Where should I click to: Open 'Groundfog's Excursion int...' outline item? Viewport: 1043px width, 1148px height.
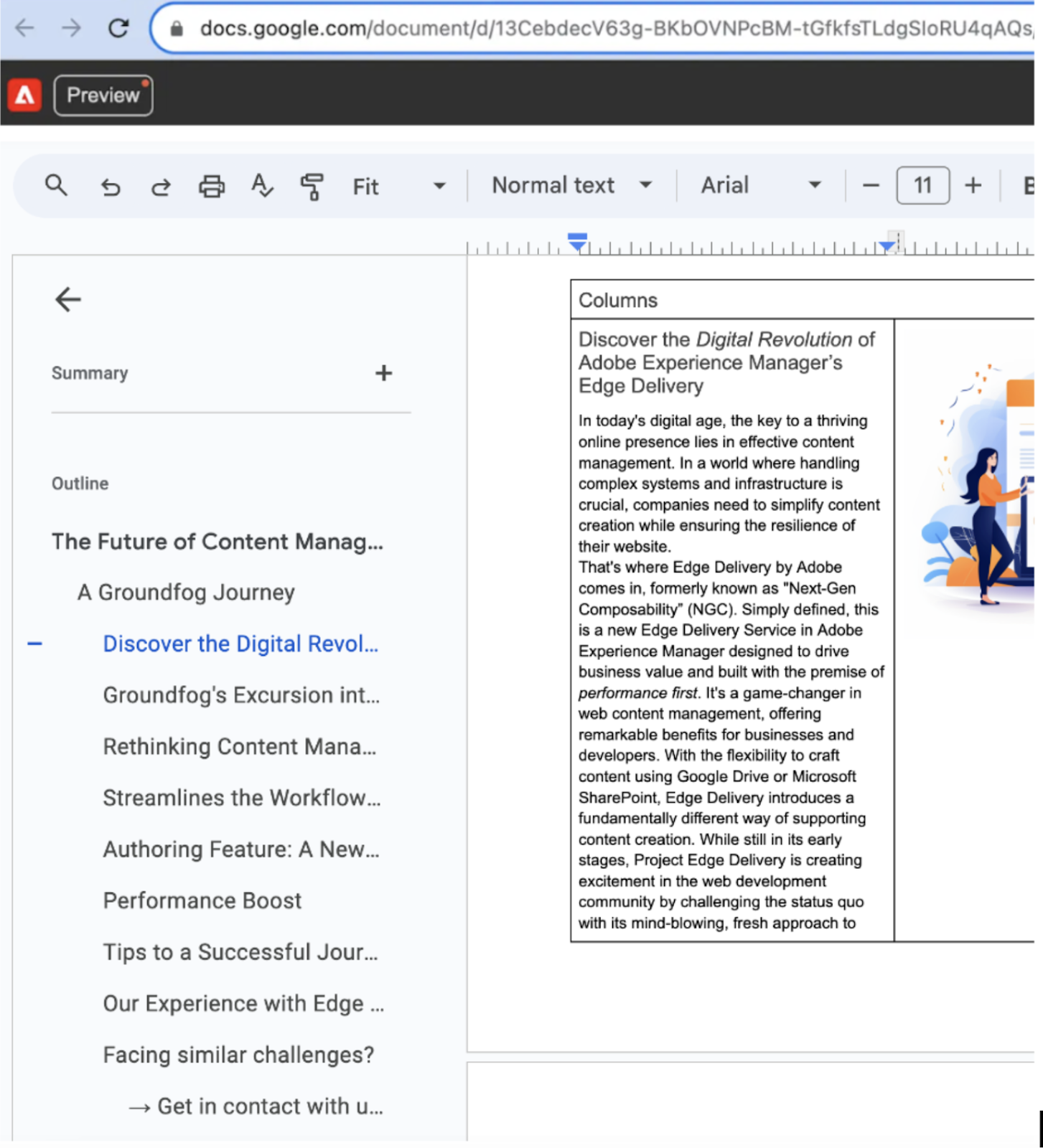point(241,695)
